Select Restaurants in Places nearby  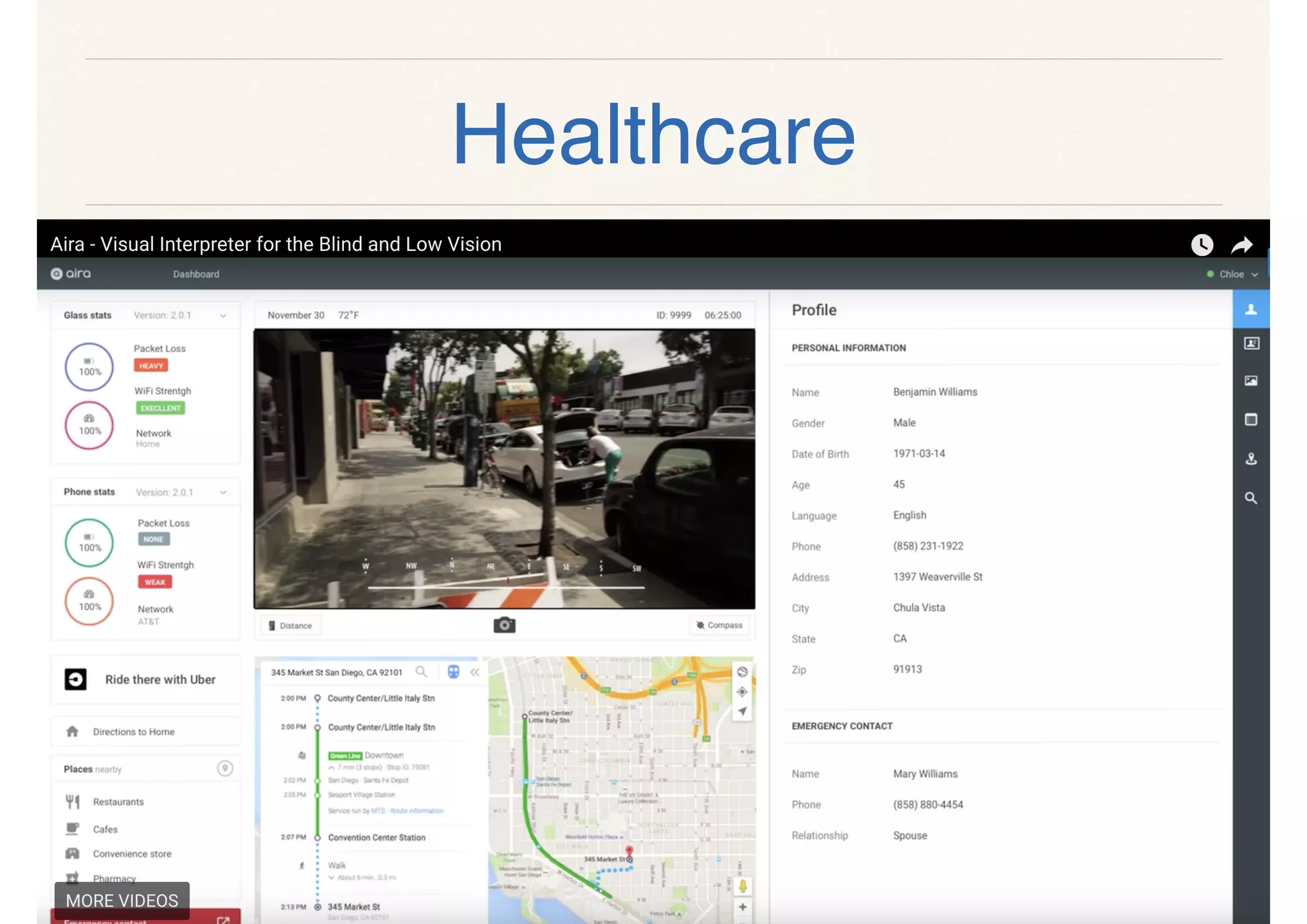pyautogui.click(x=118, y=802)
